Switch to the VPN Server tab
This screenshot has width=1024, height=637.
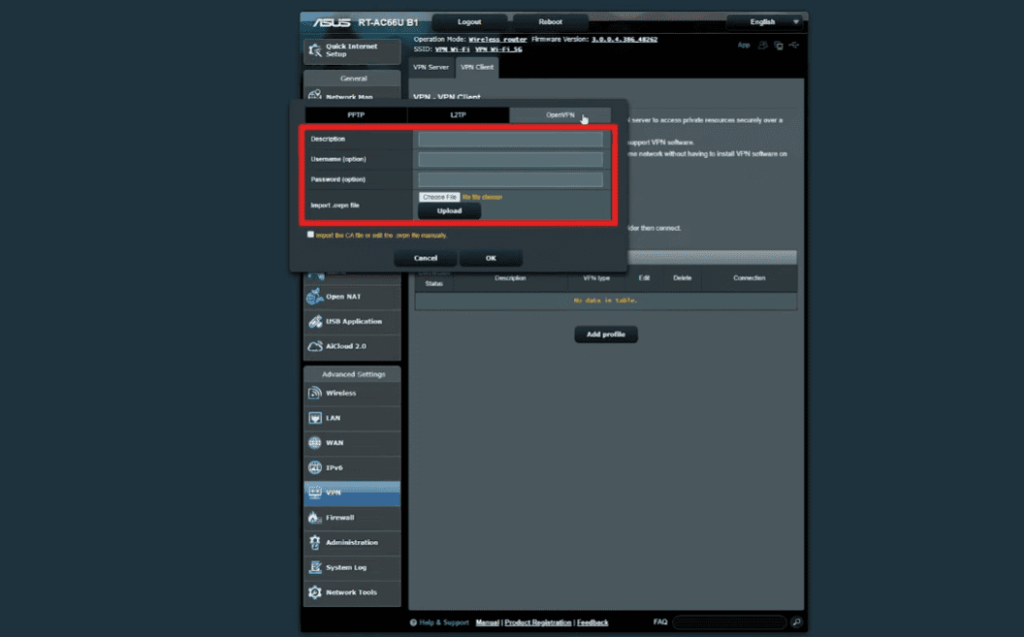tap(431, 67)
